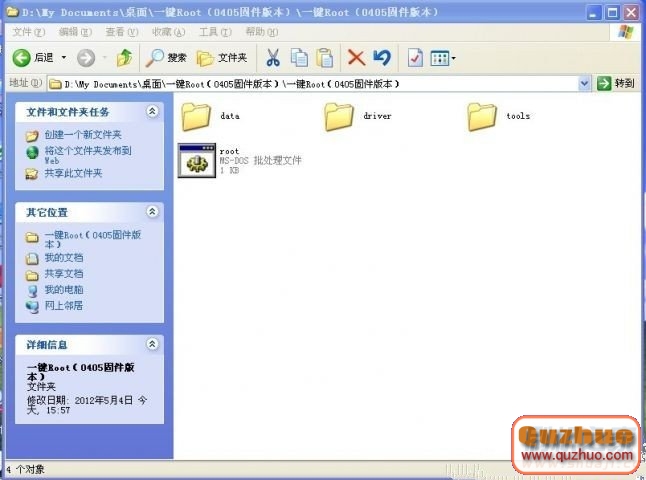This screenshot has width=646, height=480.
Task: Open the 编辑(E) menu
Action: tap(75, 32)
